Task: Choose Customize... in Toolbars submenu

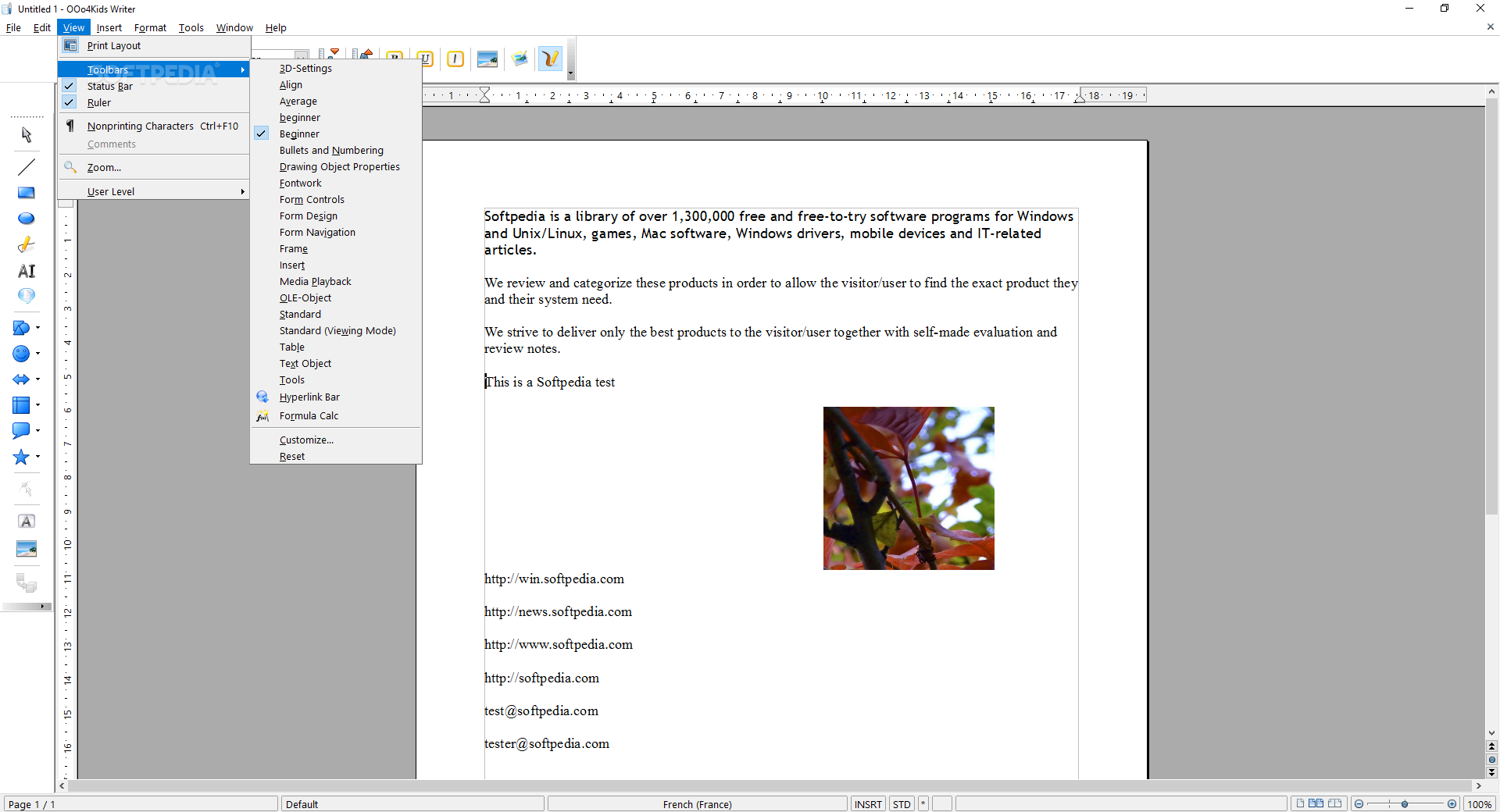Action: [336, 440]
